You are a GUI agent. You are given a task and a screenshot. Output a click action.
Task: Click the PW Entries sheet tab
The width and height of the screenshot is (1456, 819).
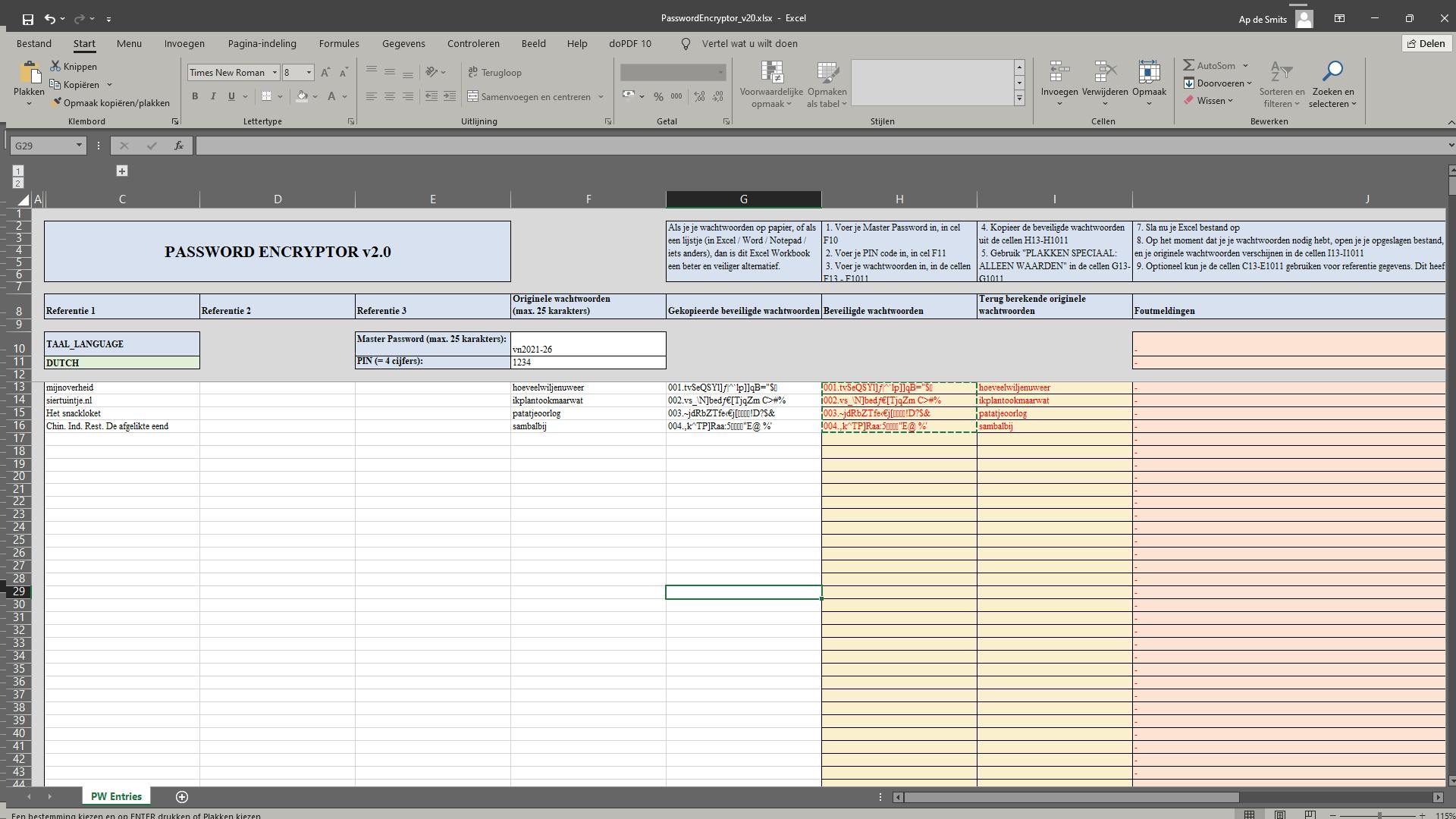pos(116,797)
